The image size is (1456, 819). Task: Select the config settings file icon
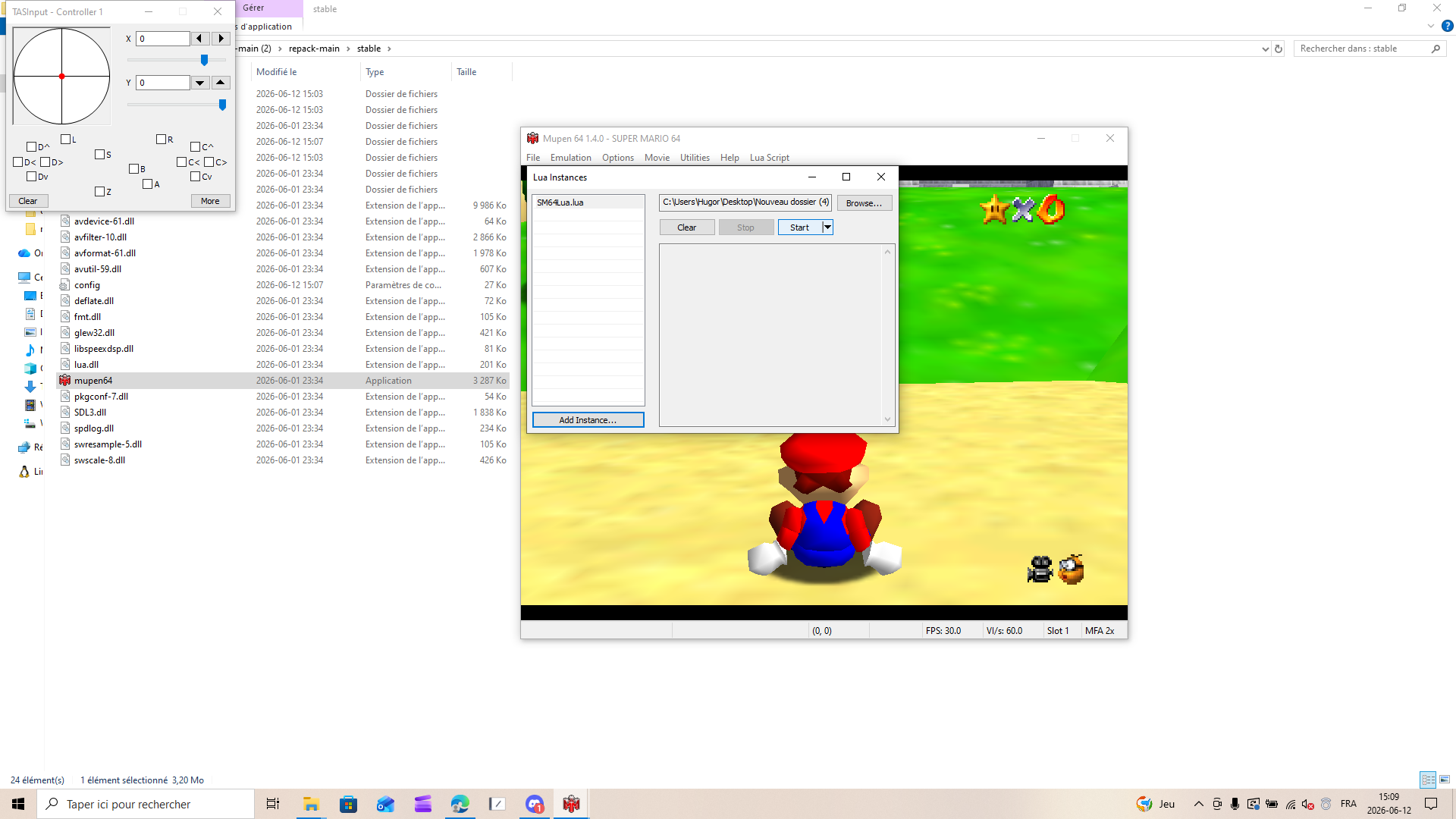click(65, 285)
